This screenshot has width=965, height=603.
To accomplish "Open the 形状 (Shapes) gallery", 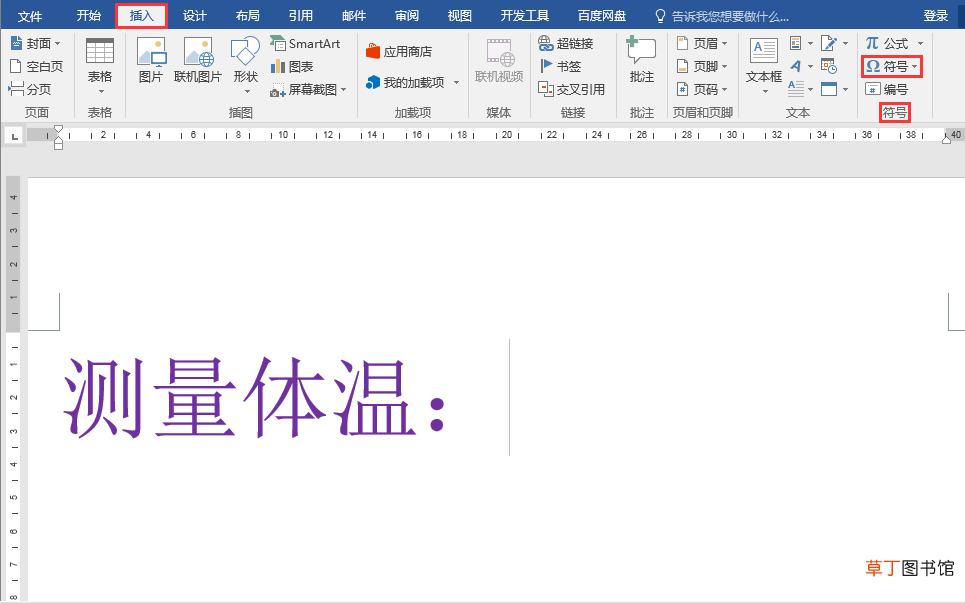I will click(x=245, y=65).
